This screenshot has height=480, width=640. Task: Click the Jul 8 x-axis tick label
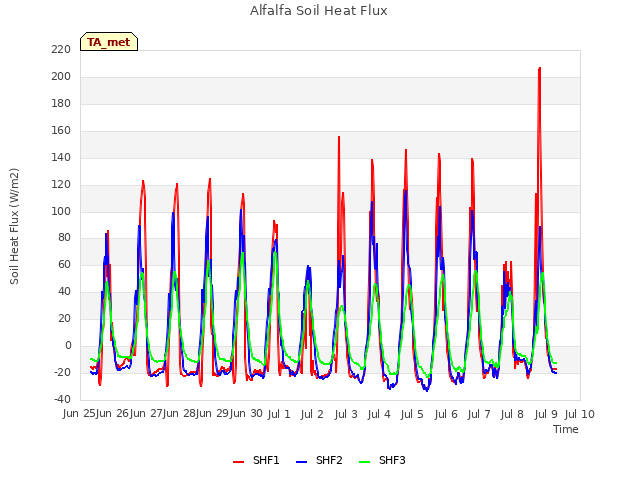coord(512,414)
